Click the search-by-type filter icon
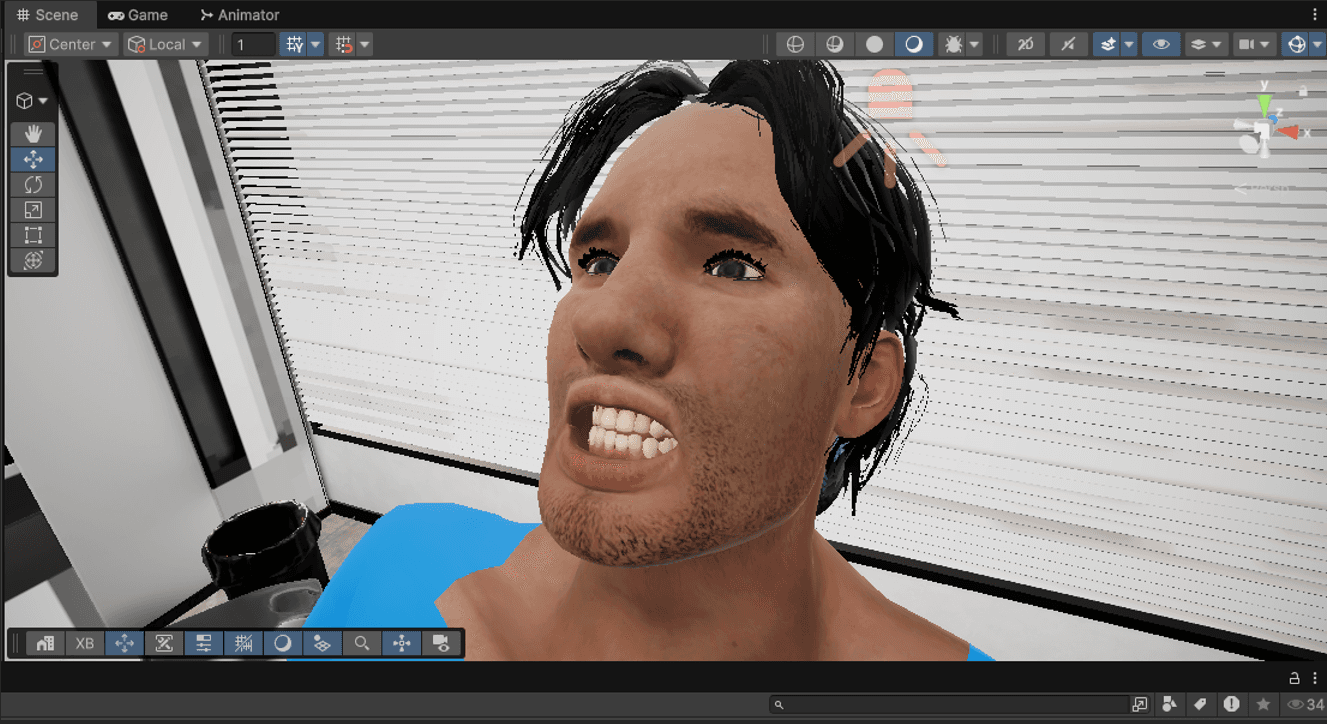This screenshot has height=724, width=1327. pos(1169,705)
